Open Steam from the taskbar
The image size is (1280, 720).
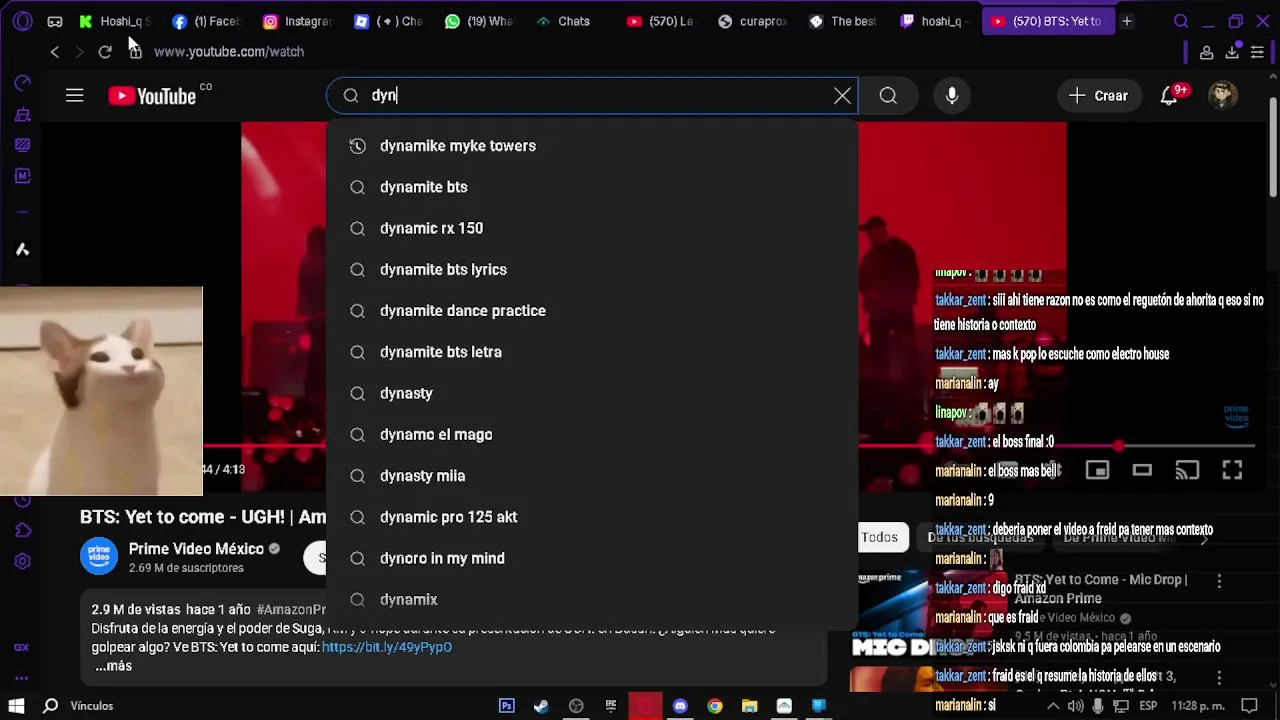[x=541, y=706]
